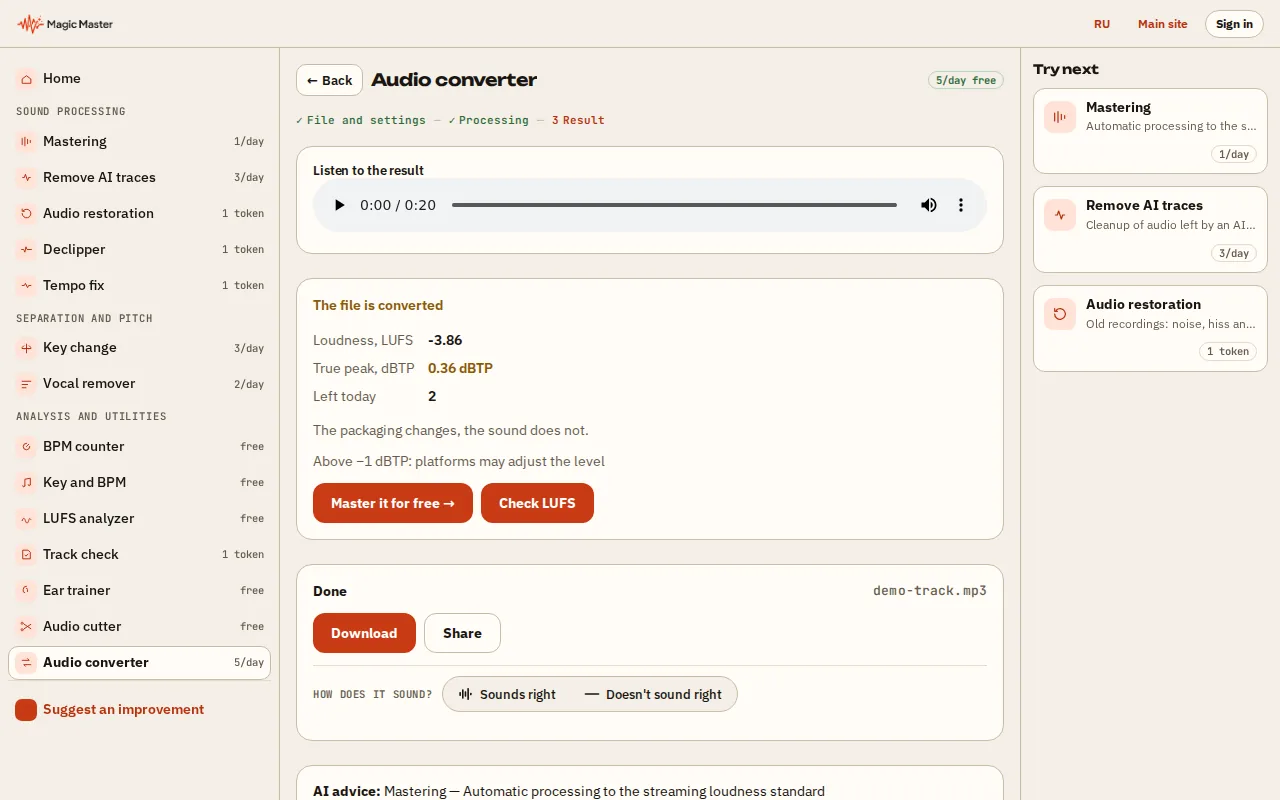
Task: Click the Tempo fix icon
Action: tap(26, 285)
